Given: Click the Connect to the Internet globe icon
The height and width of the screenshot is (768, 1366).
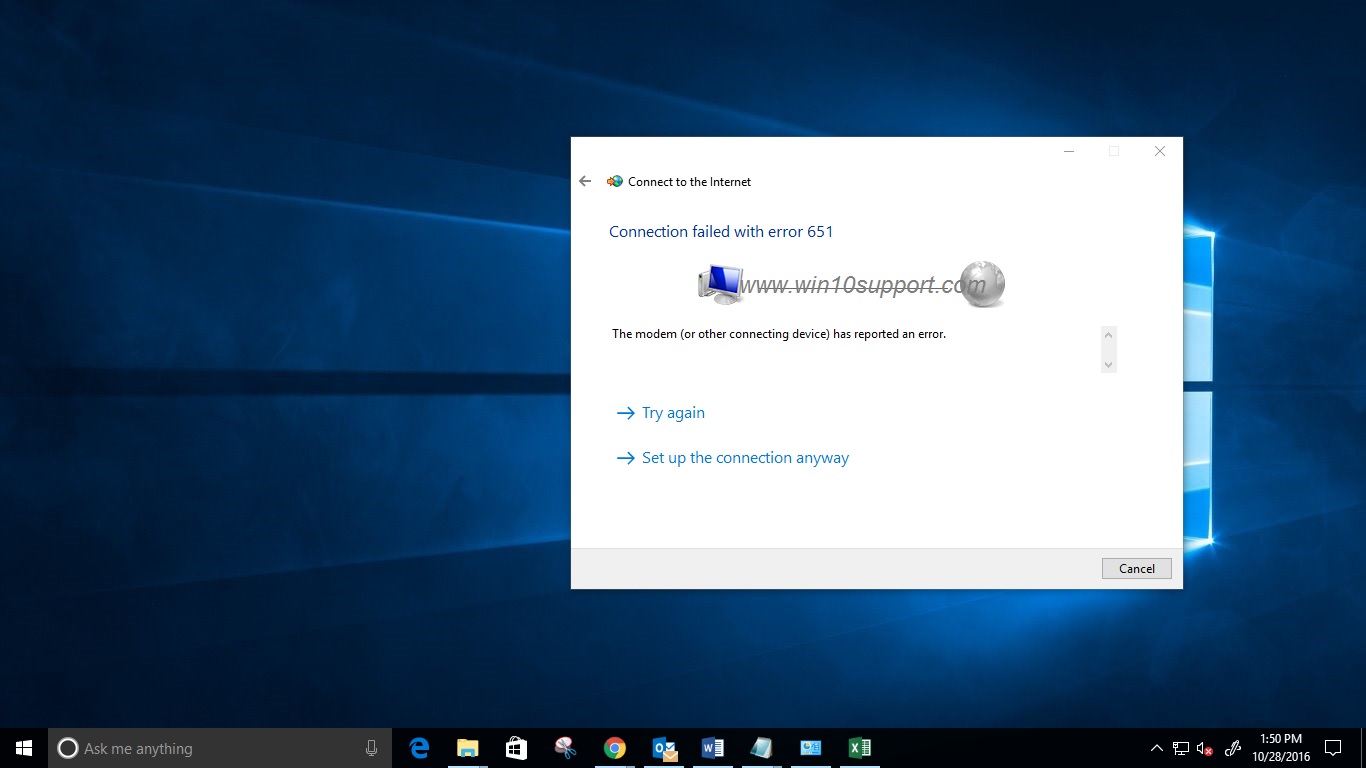Looking at the screenshot, I should pos(614,181).
